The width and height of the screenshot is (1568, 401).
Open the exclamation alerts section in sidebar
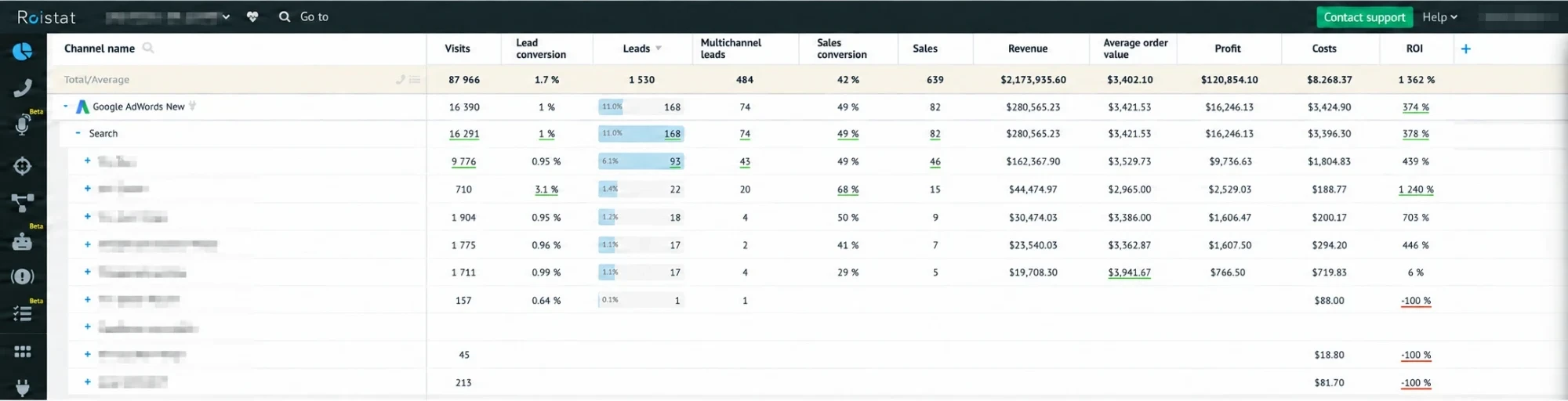(23, 276)
